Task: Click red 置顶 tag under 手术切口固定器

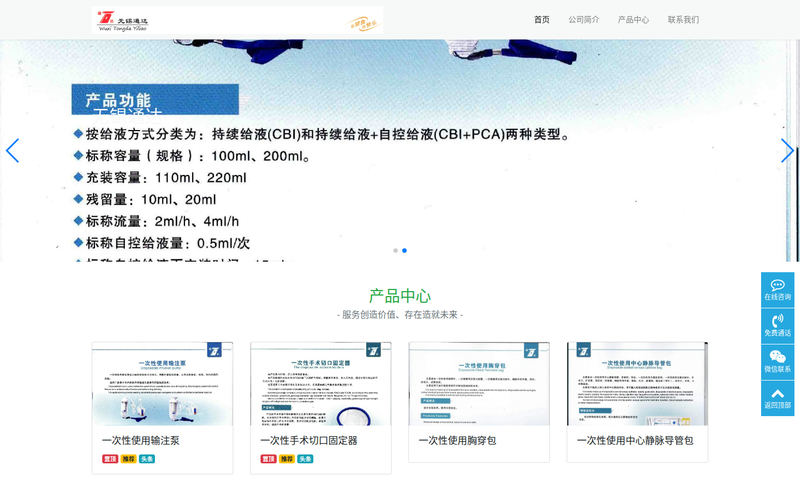Action: (268, 459)
